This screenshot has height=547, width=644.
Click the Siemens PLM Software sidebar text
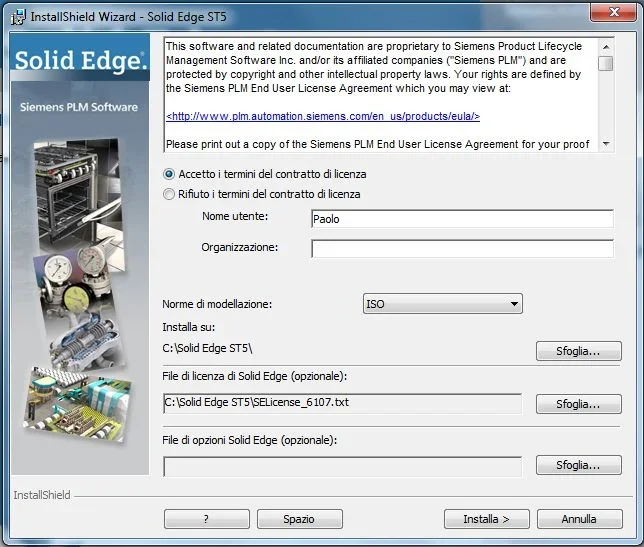point(79,107)
